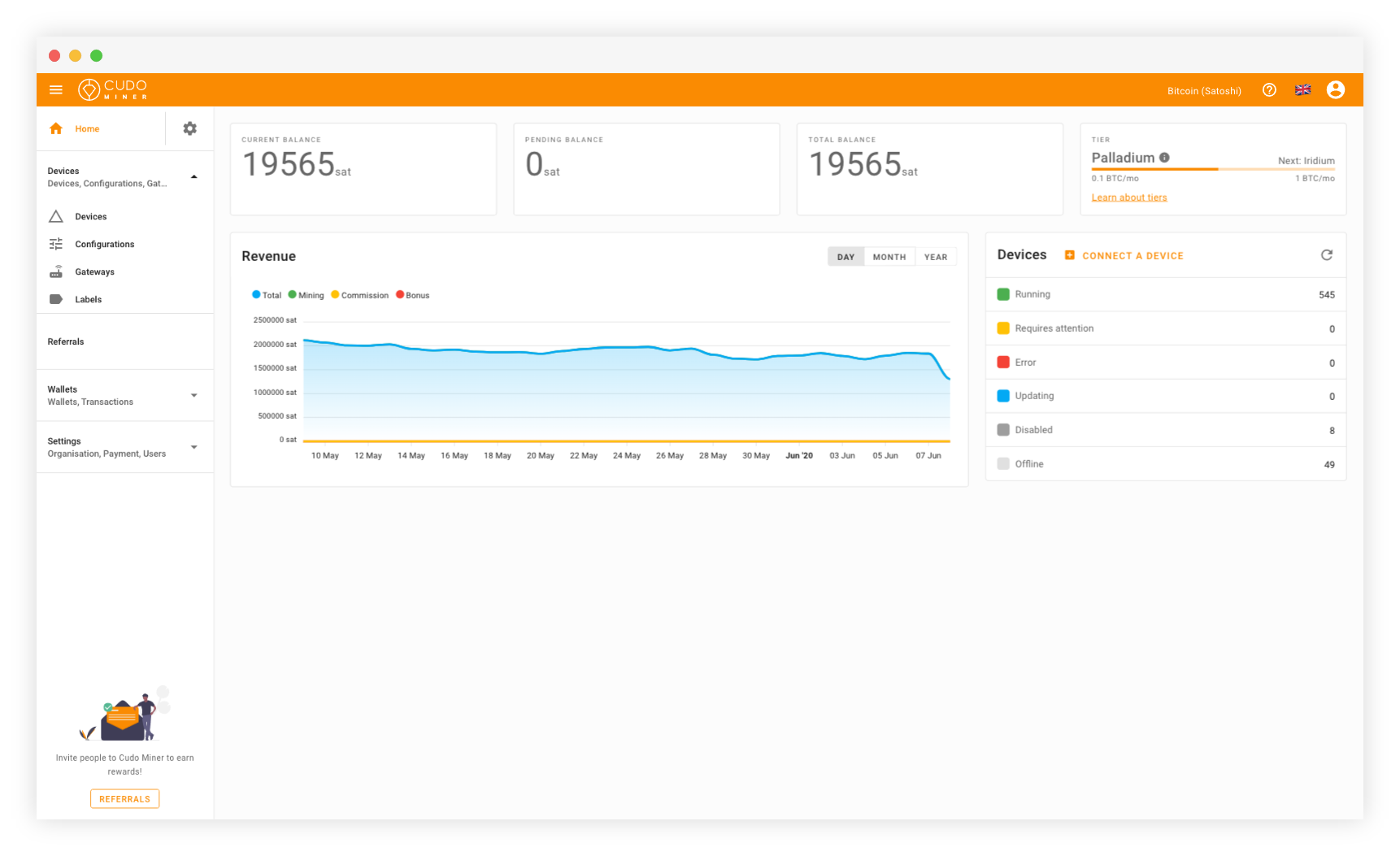Viewport: 1400px width, 856px height.
Task: Open the Labels section
Action: 88,299
